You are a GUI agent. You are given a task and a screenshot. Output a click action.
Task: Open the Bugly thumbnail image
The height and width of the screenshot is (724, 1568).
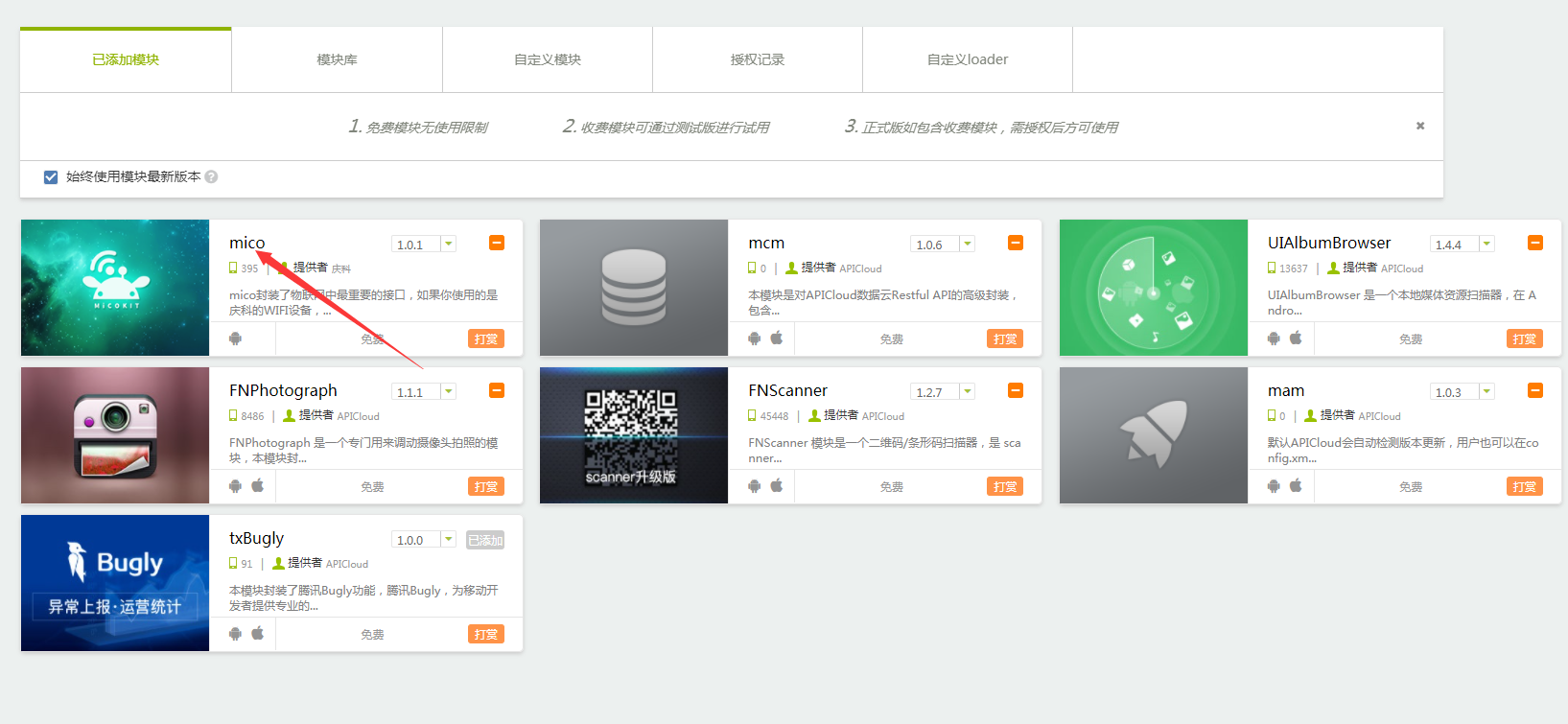tap(115, 583)
